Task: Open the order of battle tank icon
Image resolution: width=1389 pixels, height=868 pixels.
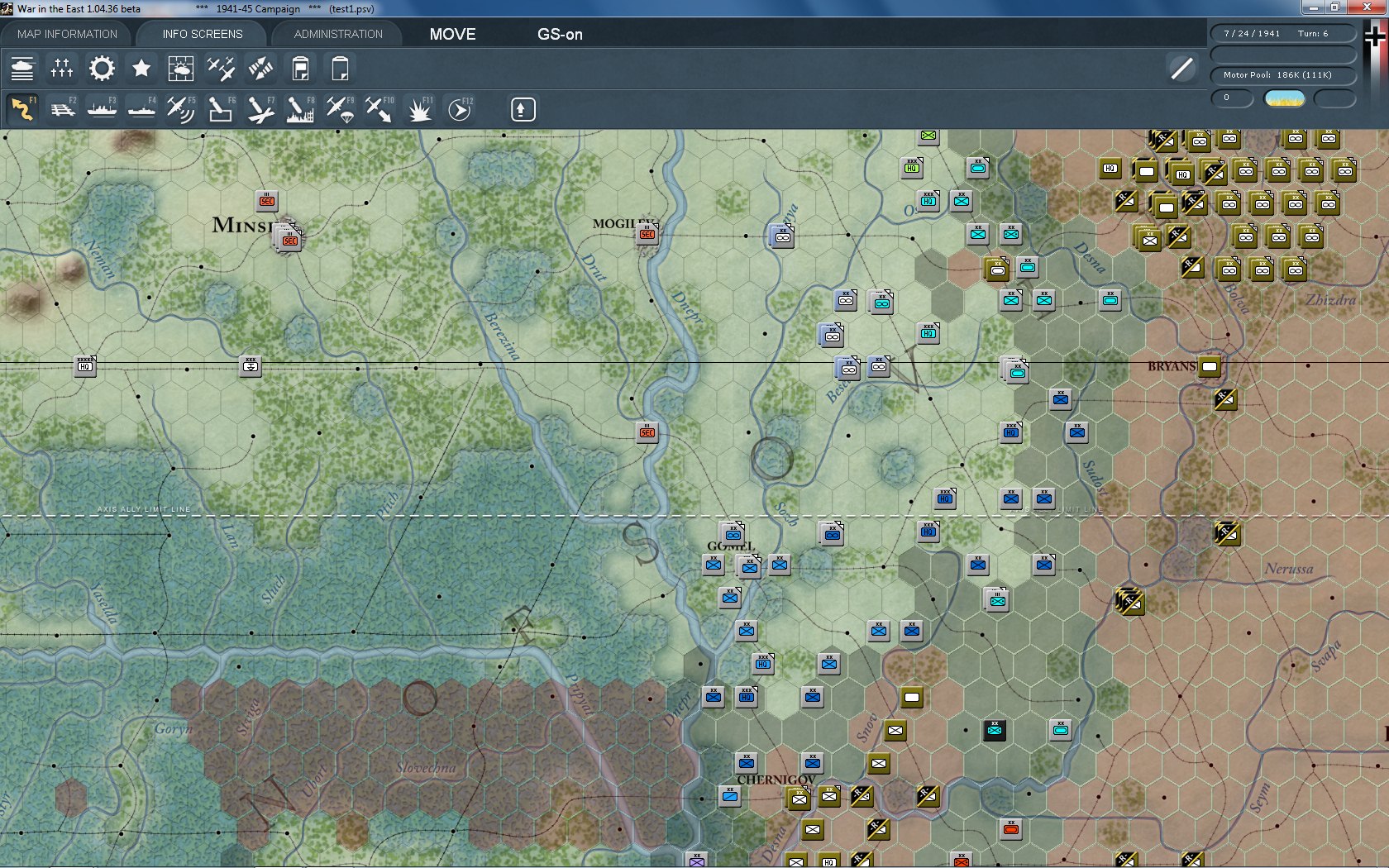Action: click(x=22, y=69)
